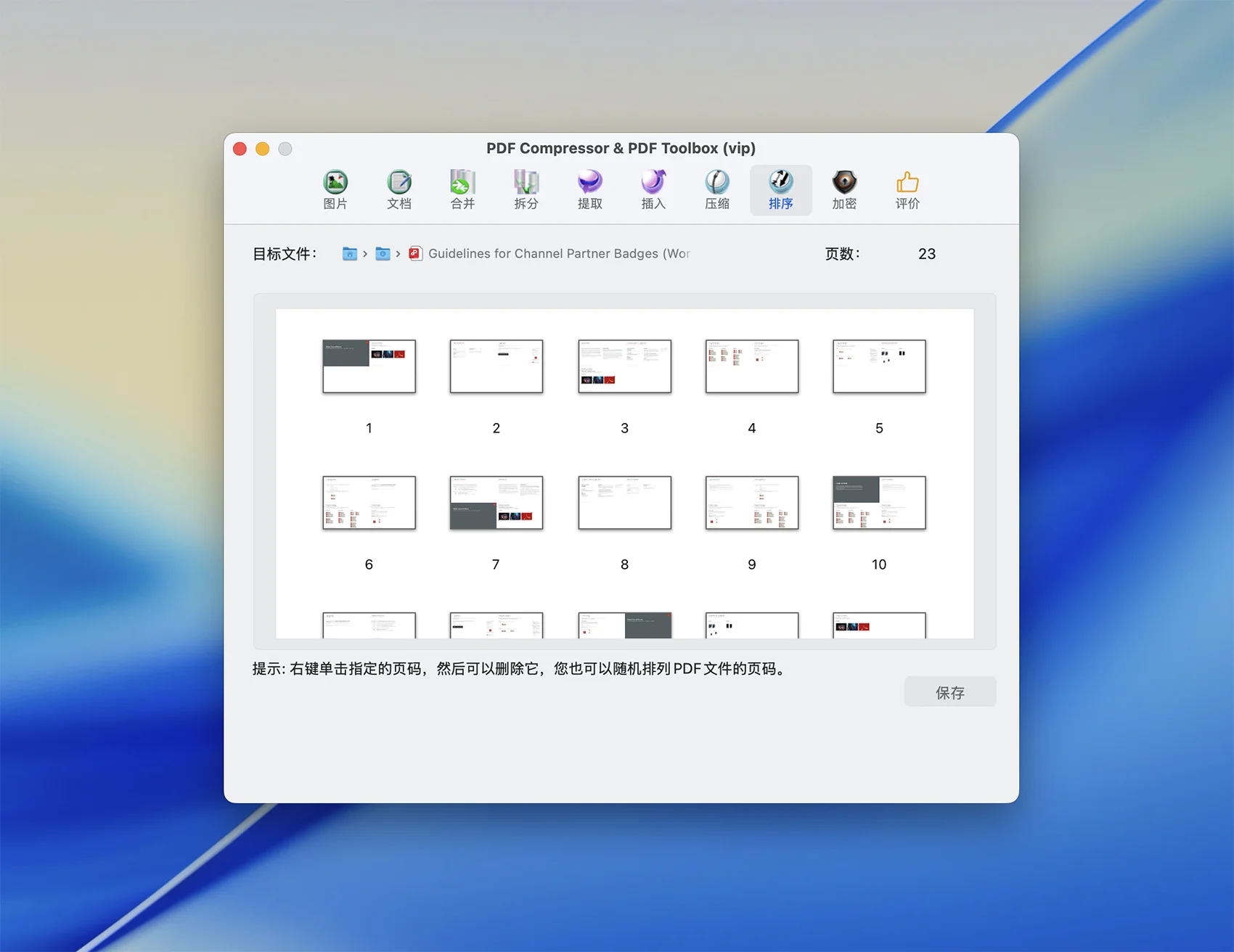Switch to the 压缩 (Compress) tool
Screen dimensions: 1234x952
pos(716,189)
